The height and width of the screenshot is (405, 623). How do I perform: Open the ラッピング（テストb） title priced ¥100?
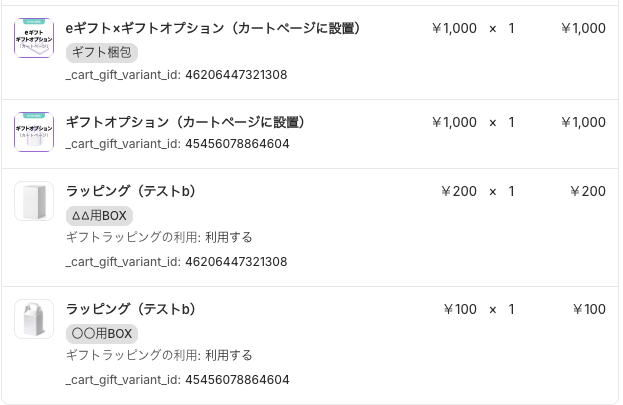130,309
